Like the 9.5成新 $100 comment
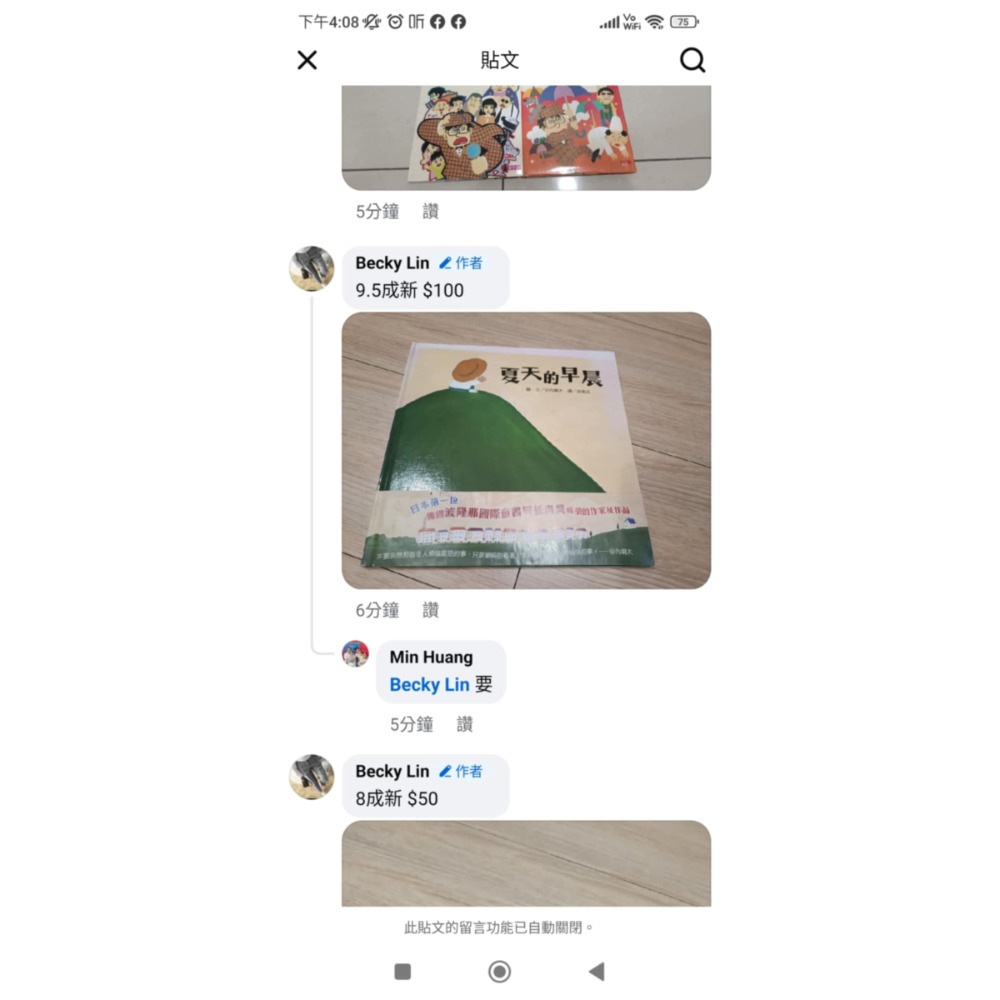The width and height of the screenshot is (1000, 1000). point(430,610)
